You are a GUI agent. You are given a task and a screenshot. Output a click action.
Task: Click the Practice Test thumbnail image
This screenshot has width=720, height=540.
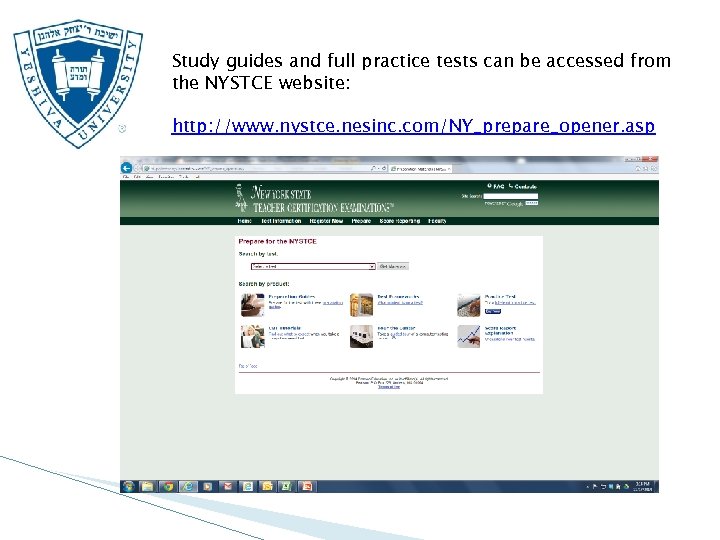coord(469,305)
